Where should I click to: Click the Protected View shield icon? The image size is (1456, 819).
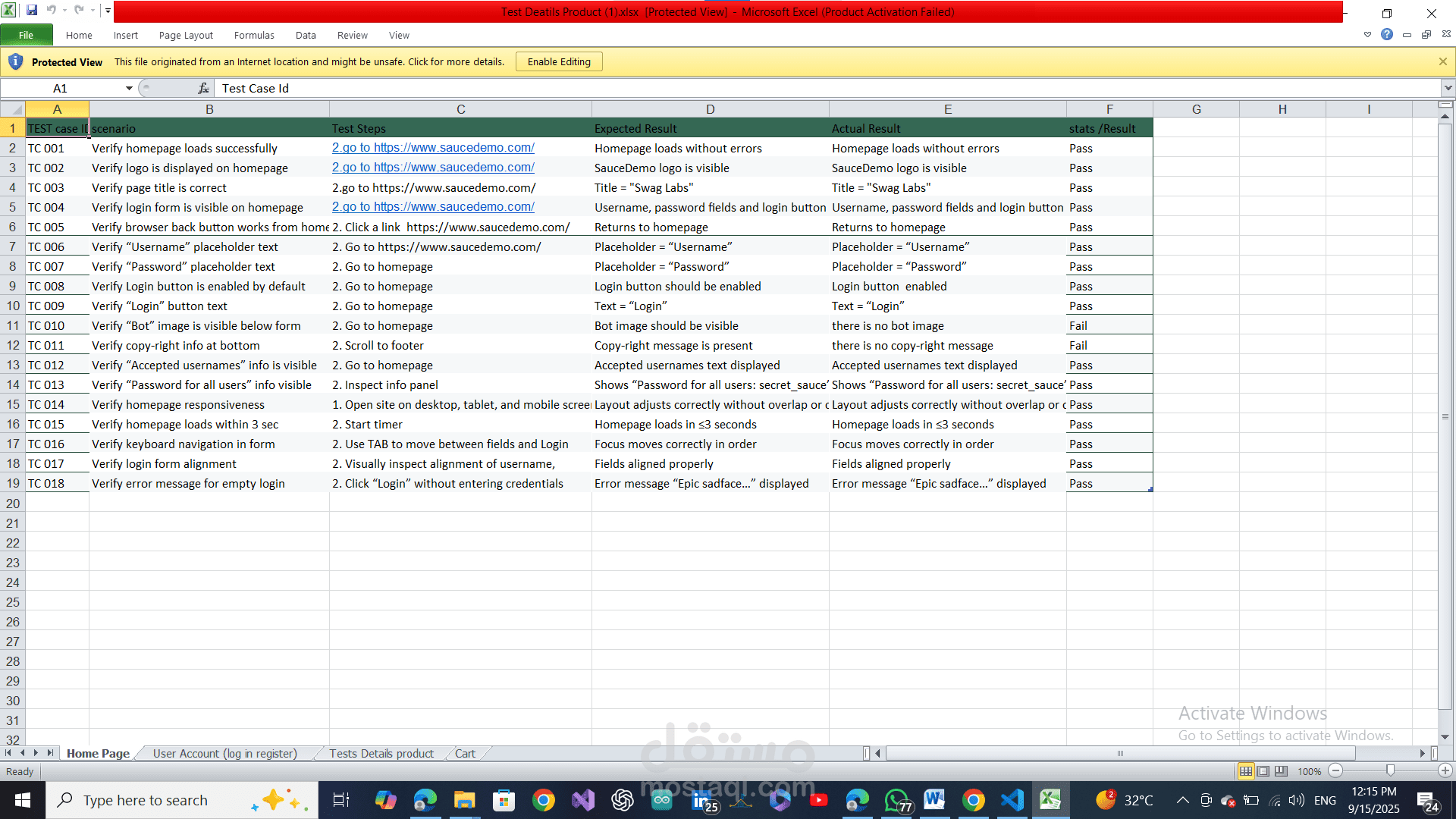point(15,61)
